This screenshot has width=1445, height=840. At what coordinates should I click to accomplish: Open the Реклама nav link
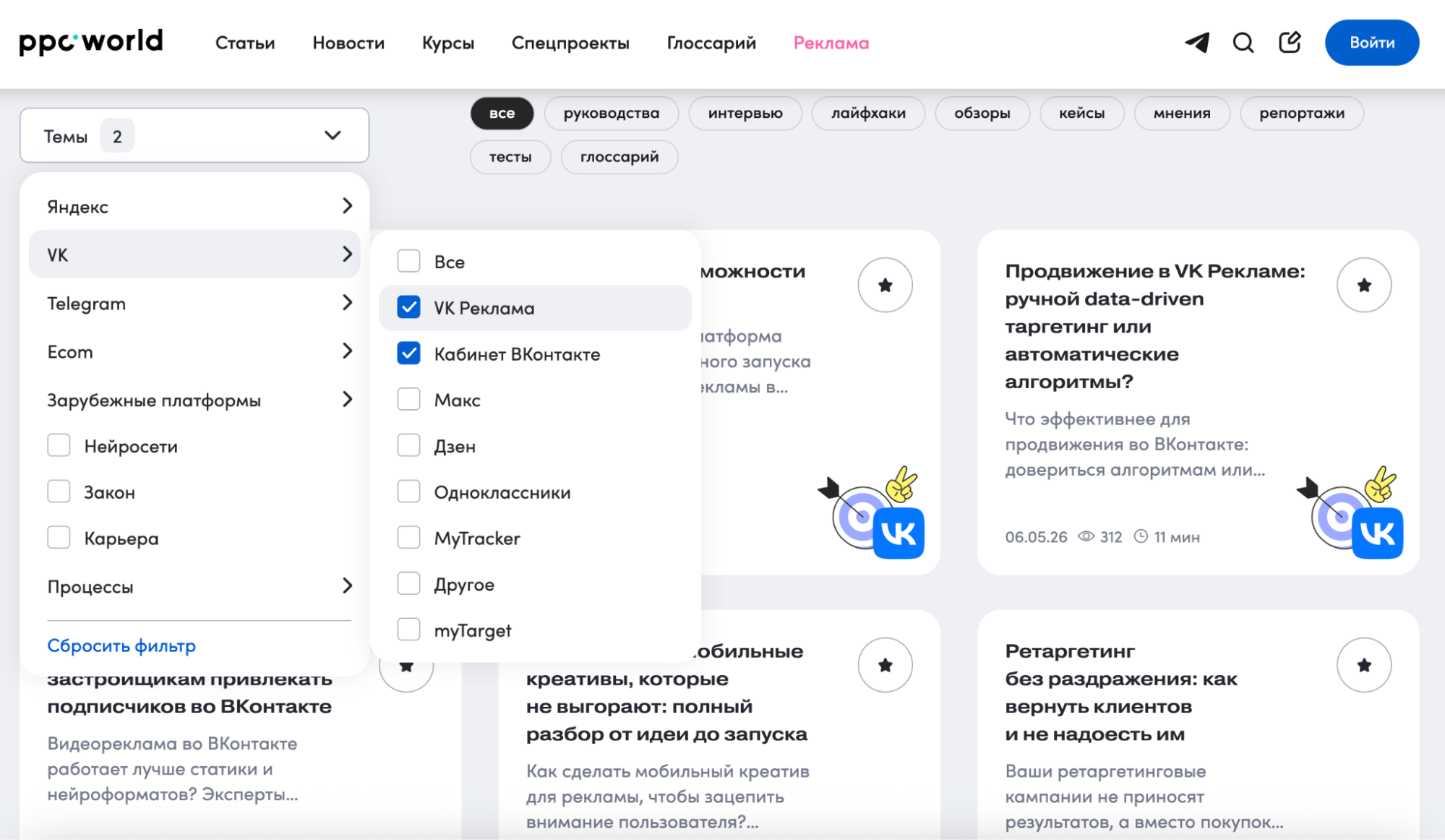click(831, 43)
